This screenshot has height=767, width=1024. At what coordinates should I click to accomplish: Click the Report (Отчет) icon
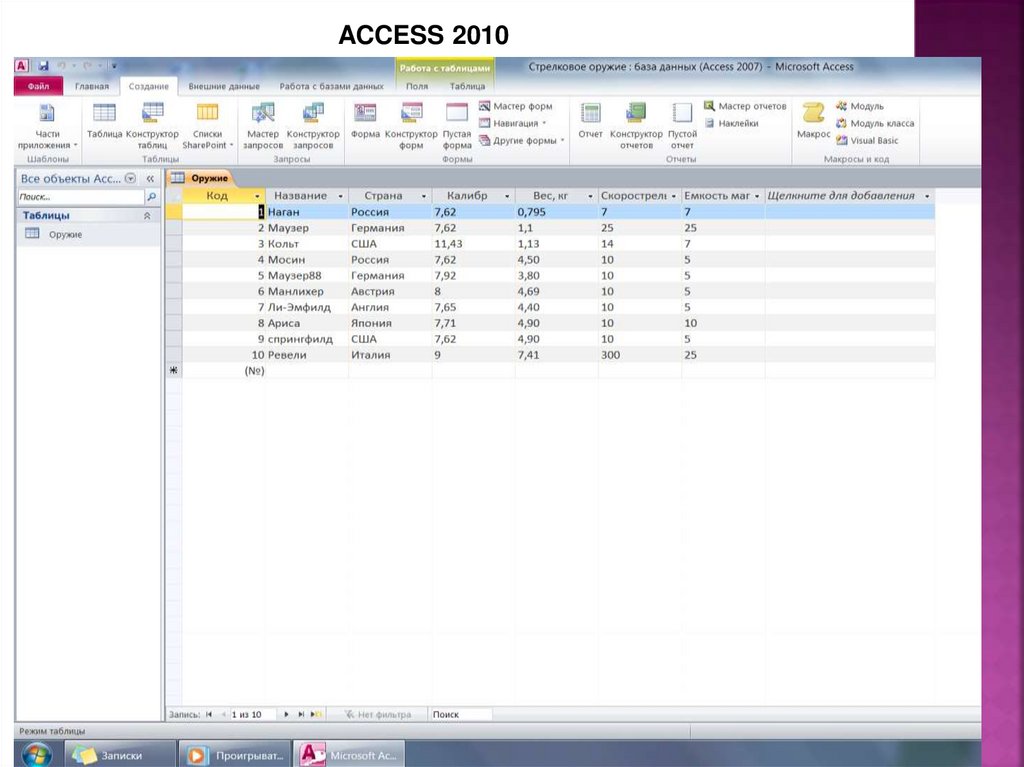590,113
